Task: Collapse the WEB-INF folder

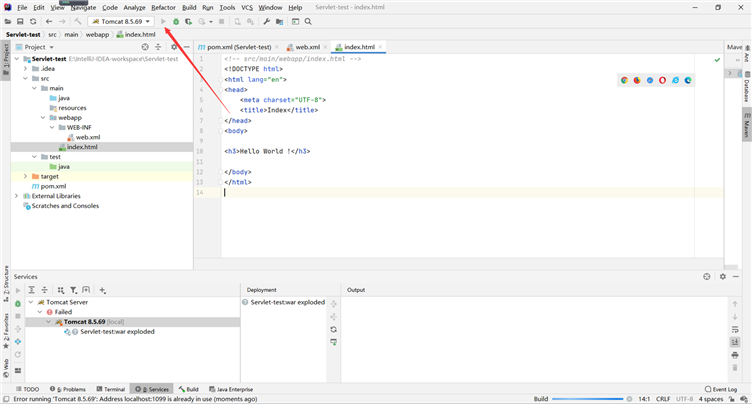Action: pyautogui.click(x=52, y=127)
